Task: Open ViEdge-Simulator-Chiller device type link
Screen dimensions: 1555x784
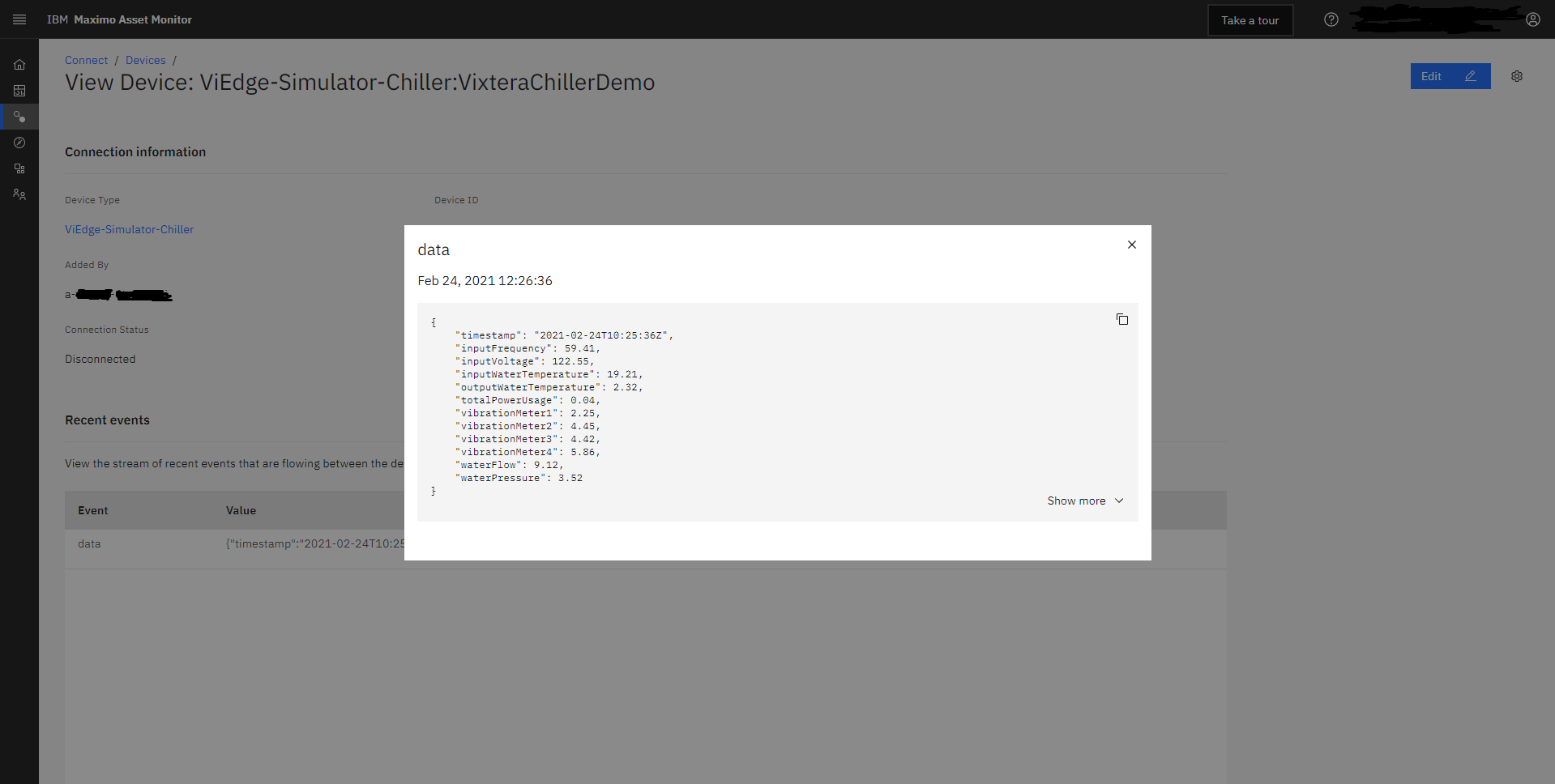Action: tap(130, 229)
